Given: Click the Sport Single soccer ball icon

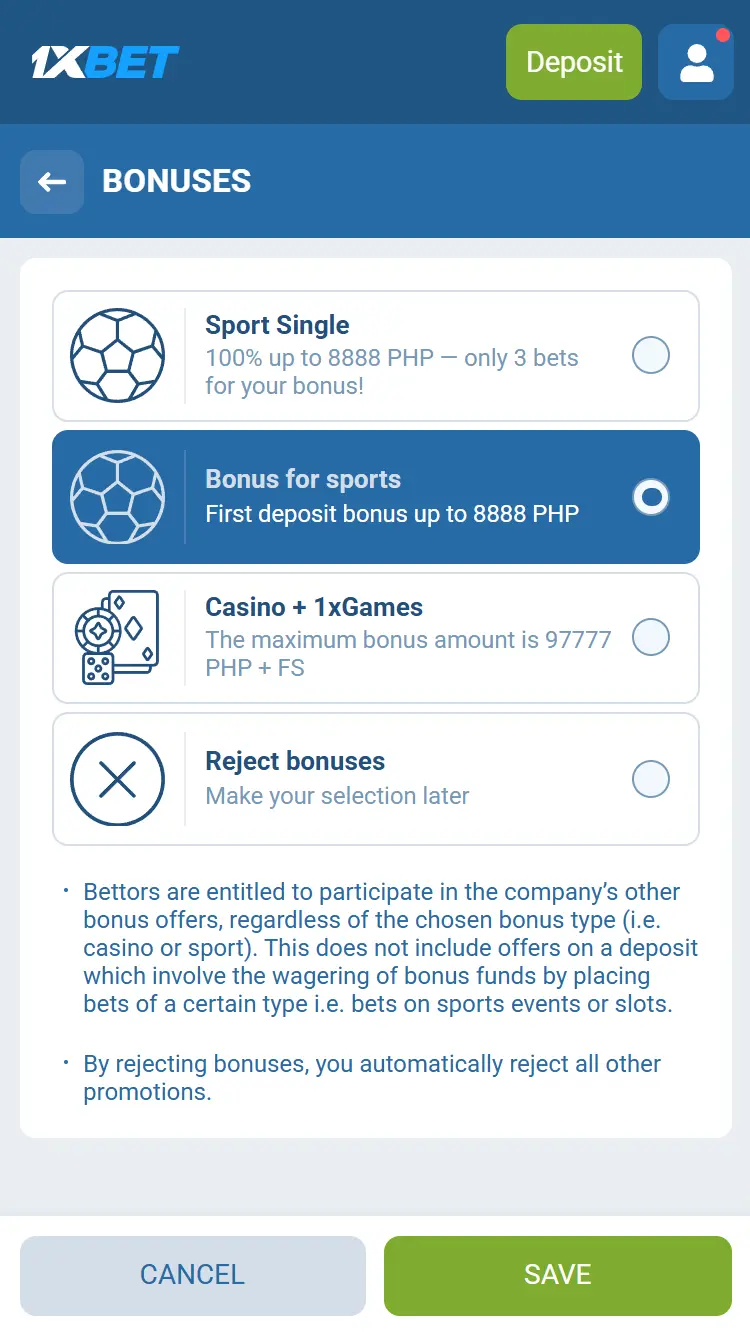Looking at the screenshot, I should pos(118,355).
